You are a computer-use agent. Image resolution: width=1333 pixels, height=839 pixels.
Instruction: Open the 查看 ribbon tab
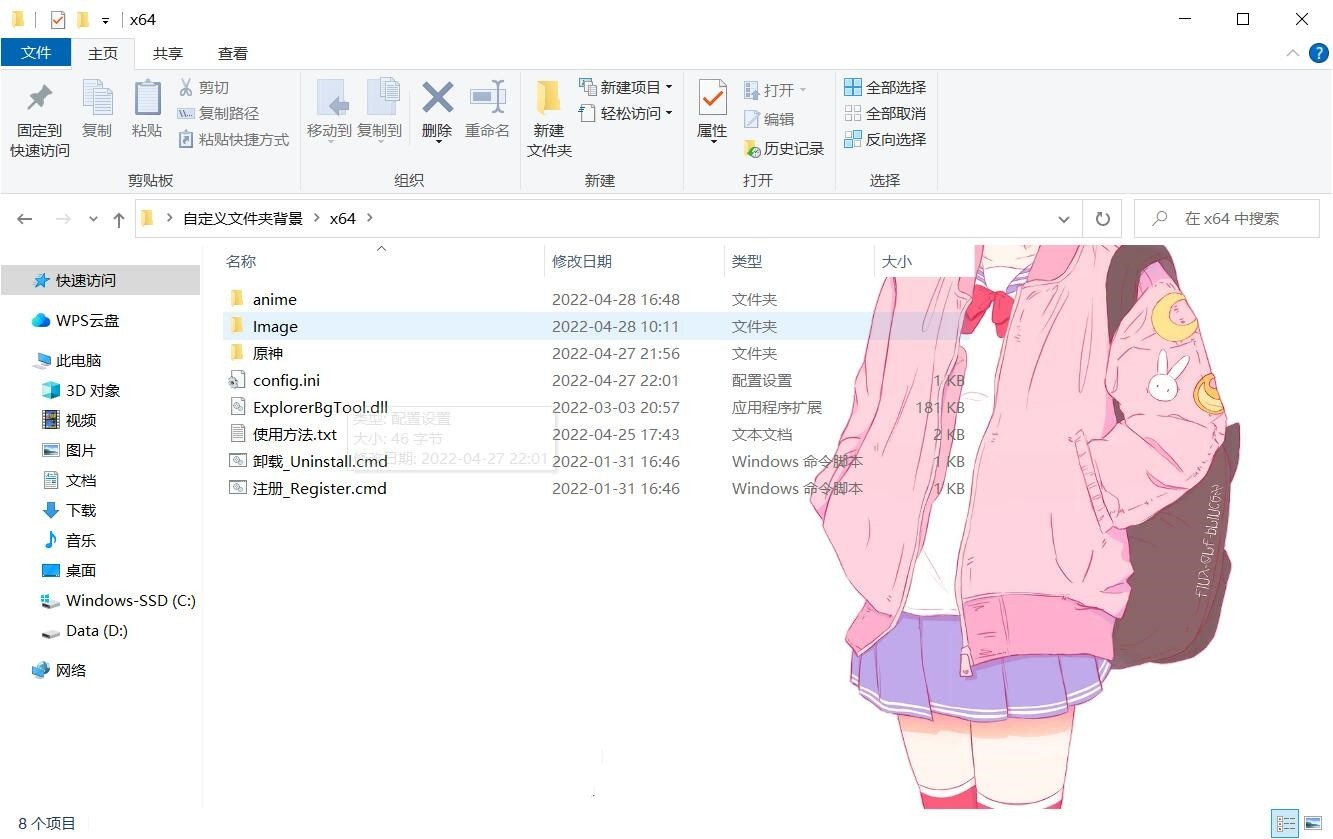(x=233, y=54)
